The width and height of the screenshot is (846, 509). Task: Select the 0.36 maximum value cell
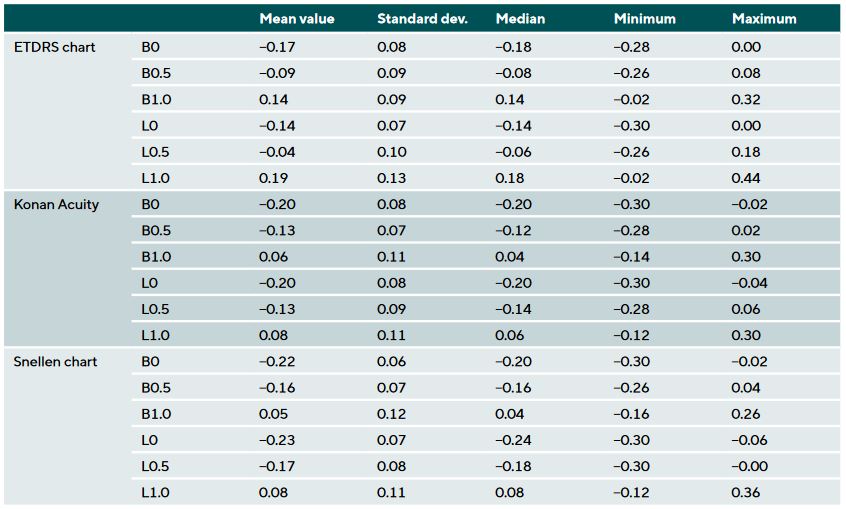746,492
